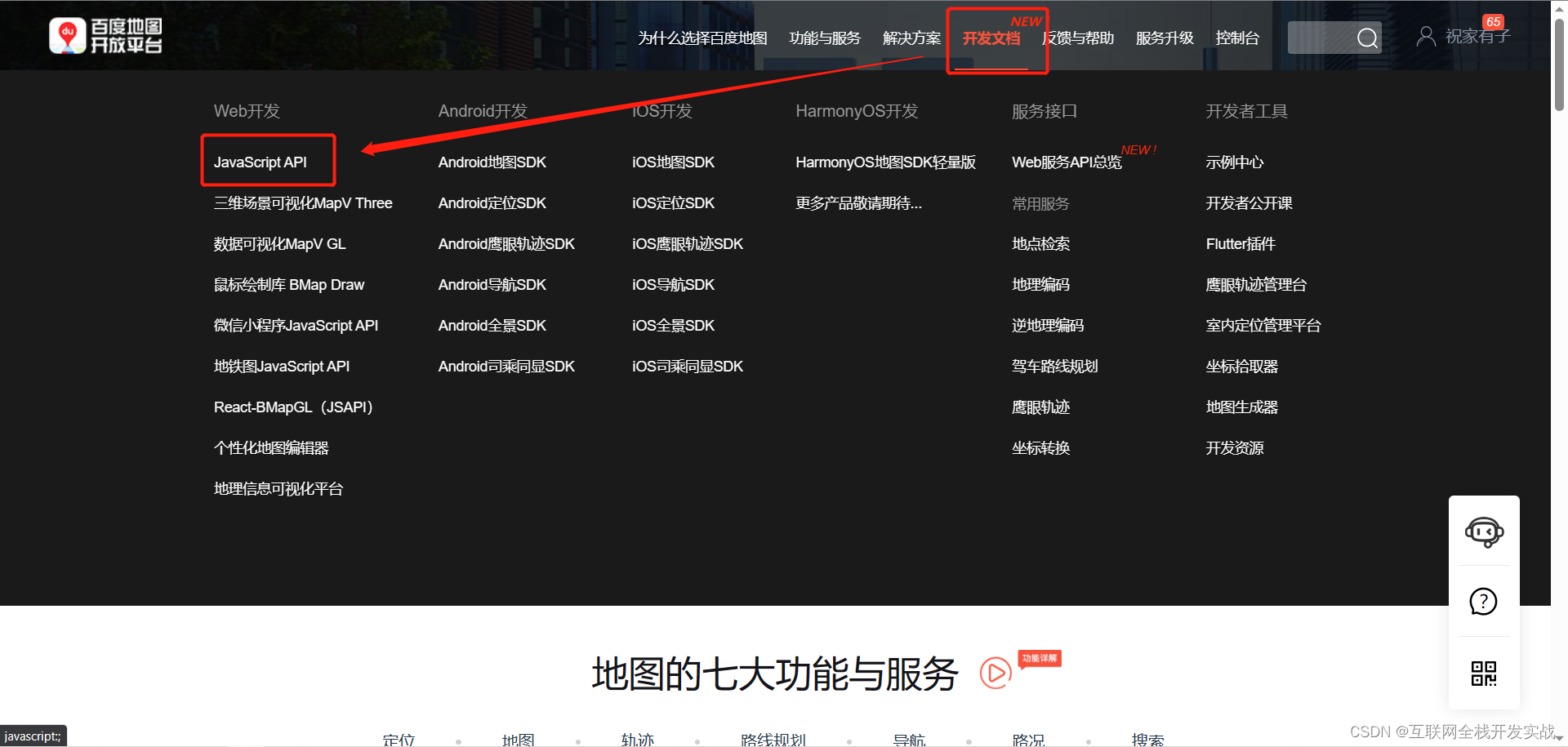The image size is (1568, 747).
Task: Open Flutter插件 link
Action: click(x=1241, y=244)
